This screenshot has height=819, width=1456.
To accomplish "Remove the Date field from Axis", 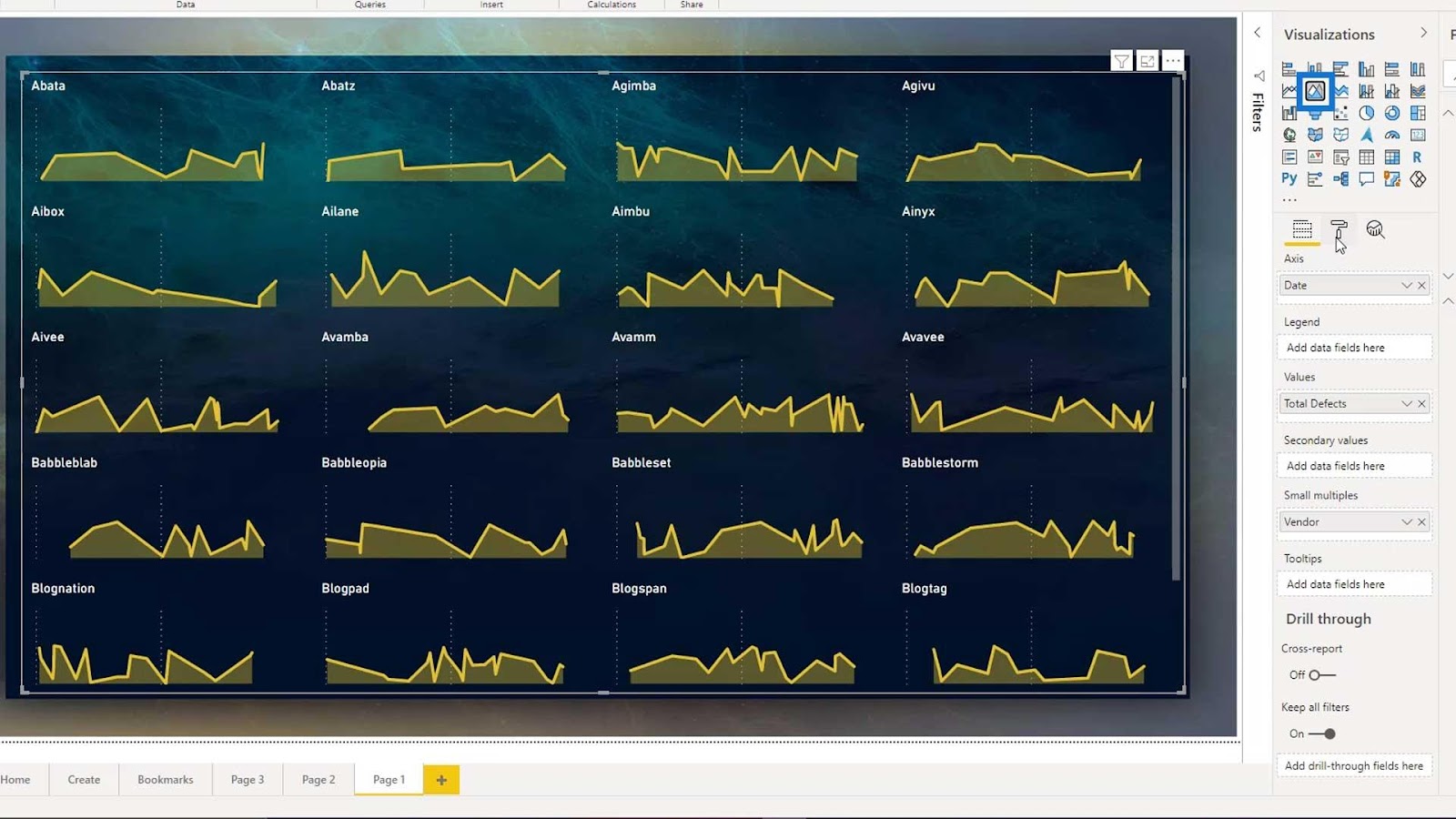I will point(1421,286).
